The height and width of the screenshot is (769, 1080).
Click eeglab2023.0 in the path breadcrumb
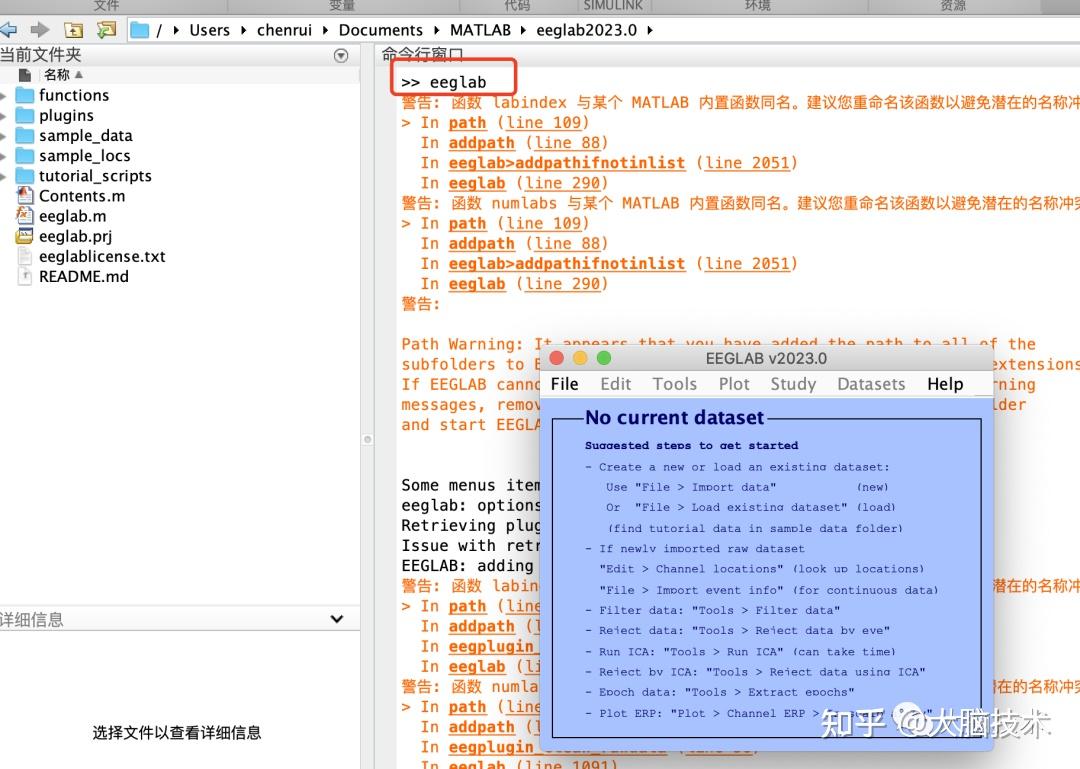point(587,30)
